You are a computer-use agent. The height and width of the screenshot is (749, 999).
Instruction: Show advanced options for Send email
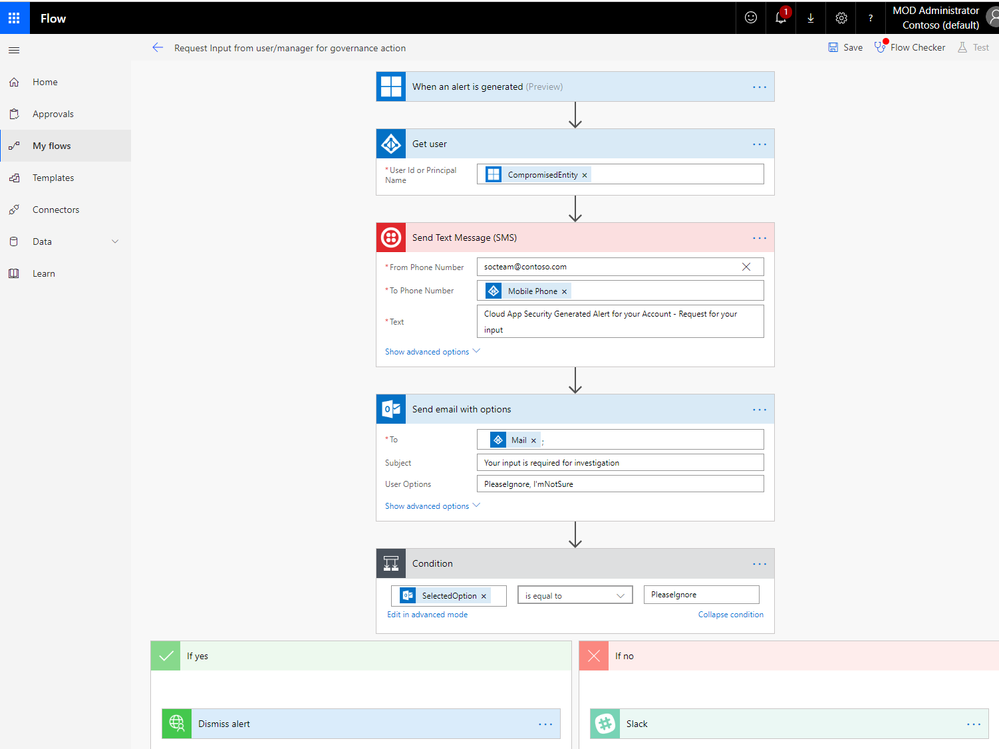(x=432, y=506)
